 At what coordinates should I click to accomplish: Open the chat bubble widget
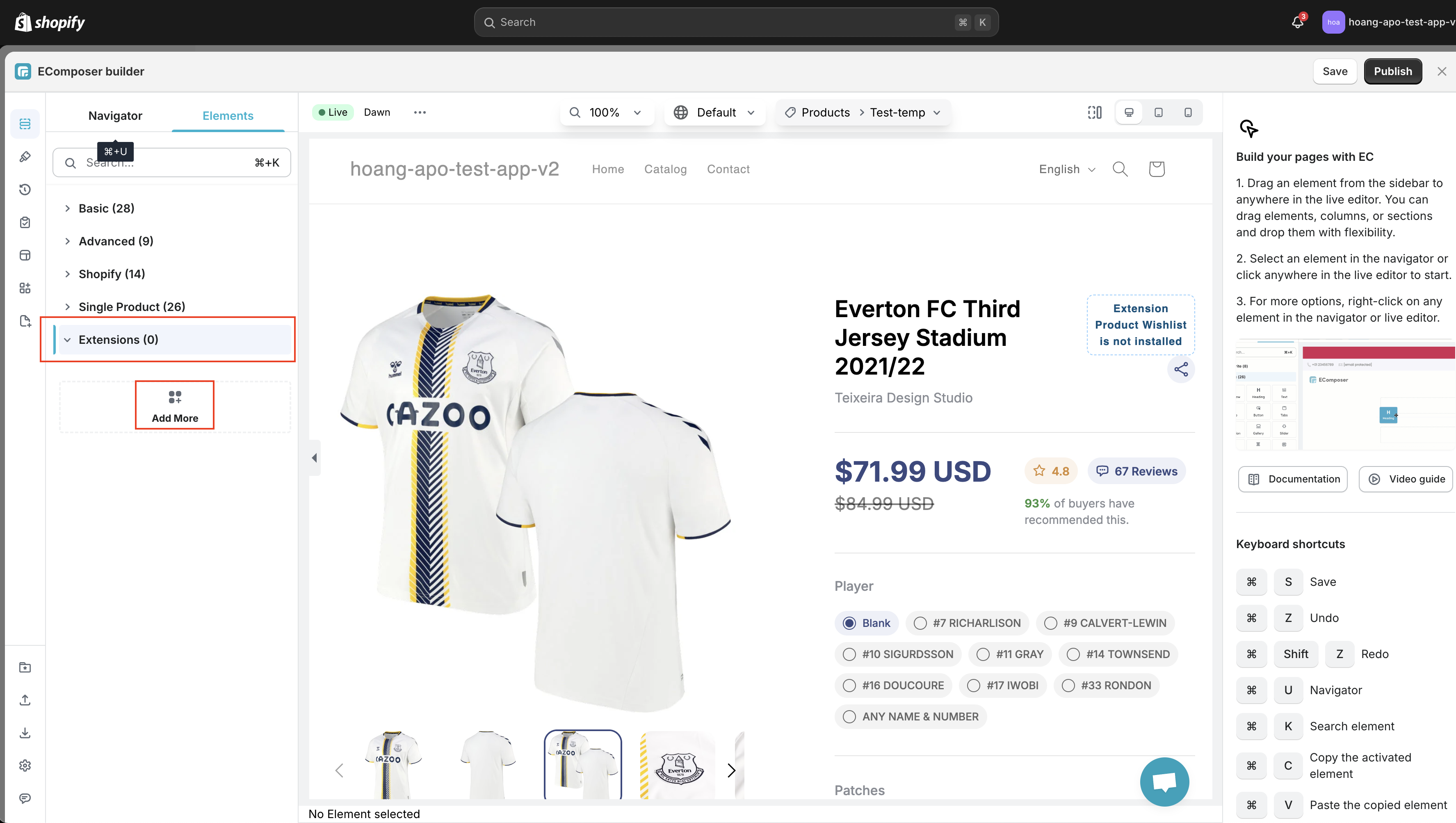(x=1164, y=782)
